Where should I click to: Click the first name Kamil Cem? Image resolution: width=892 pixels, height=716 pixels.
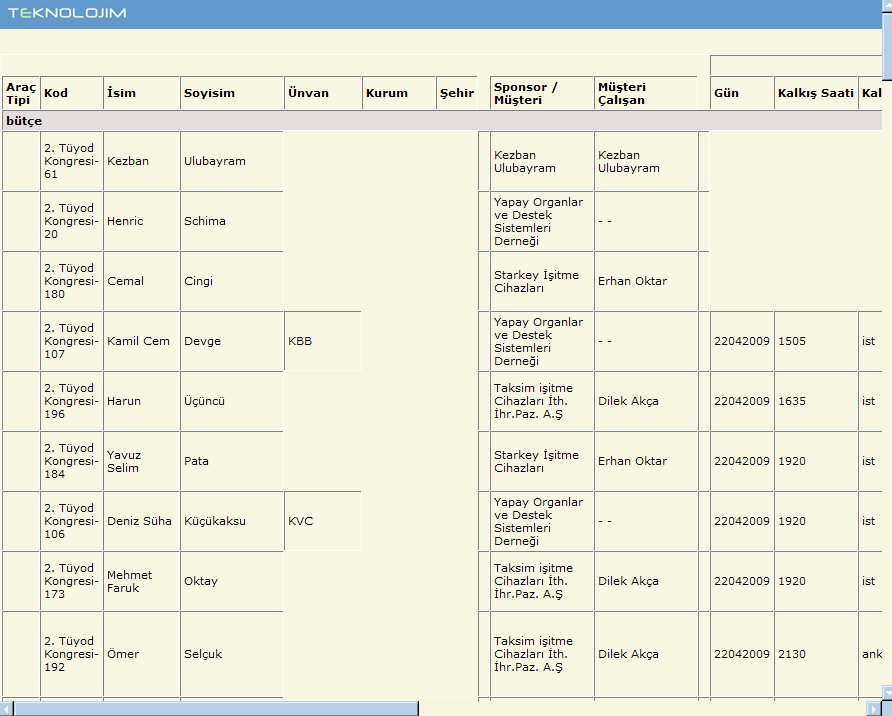138,341
